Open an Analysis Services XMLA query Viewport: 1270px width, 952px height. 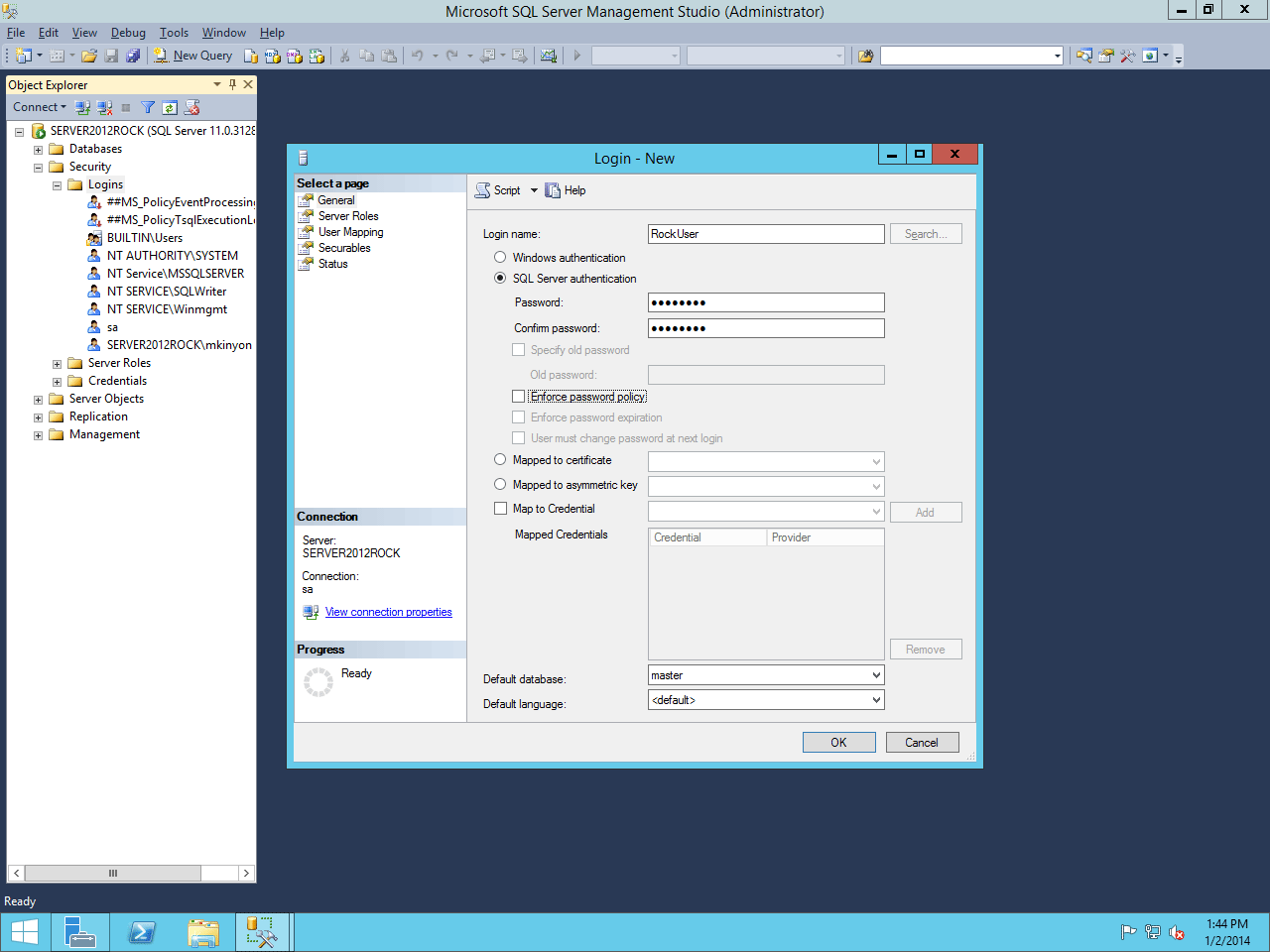coord(317,56)
